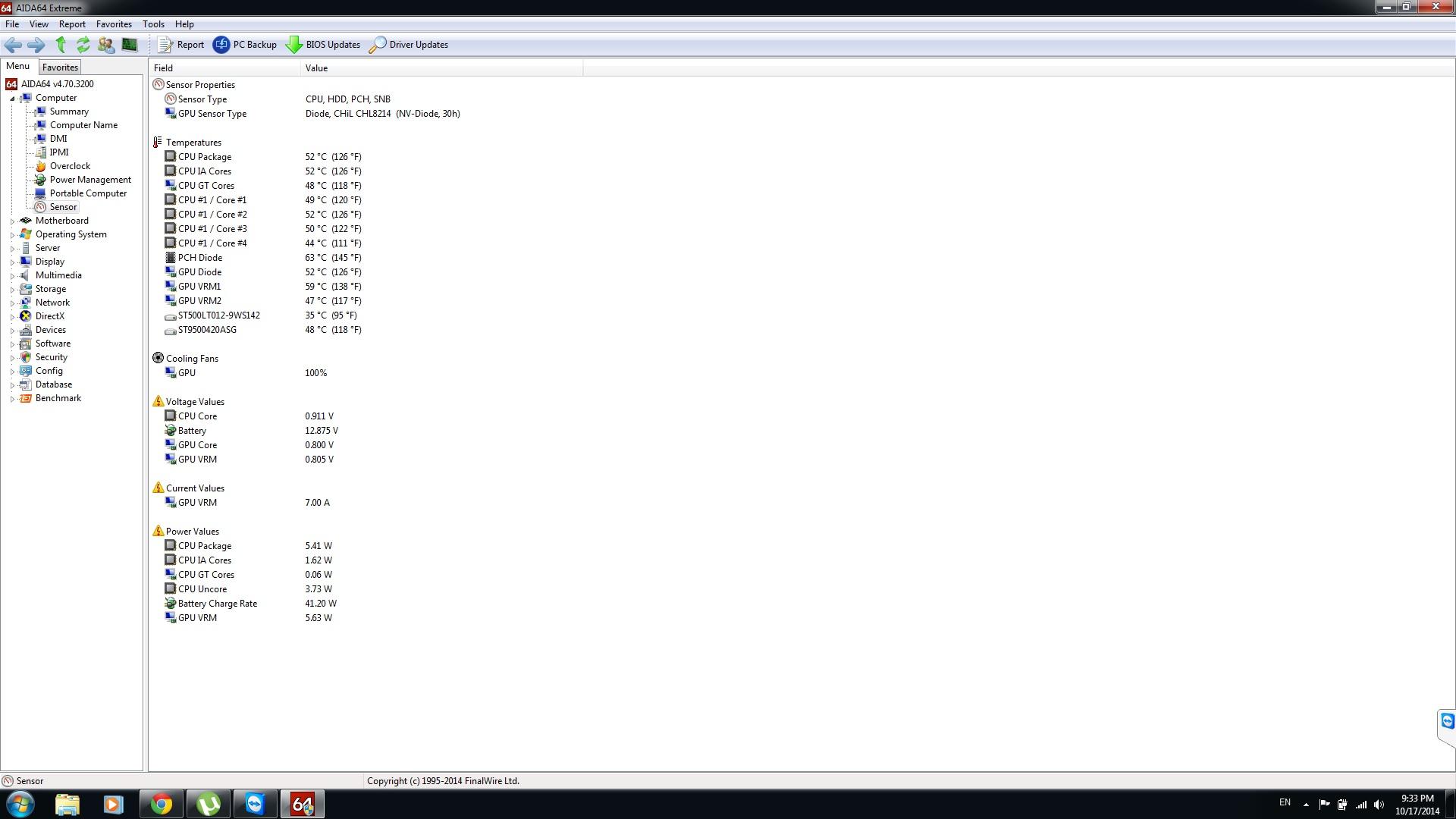Image resolution: width=1456 pixels, height=819 pixels.
Task: Select Portable Computer in the tree
Action: (88, 193)
